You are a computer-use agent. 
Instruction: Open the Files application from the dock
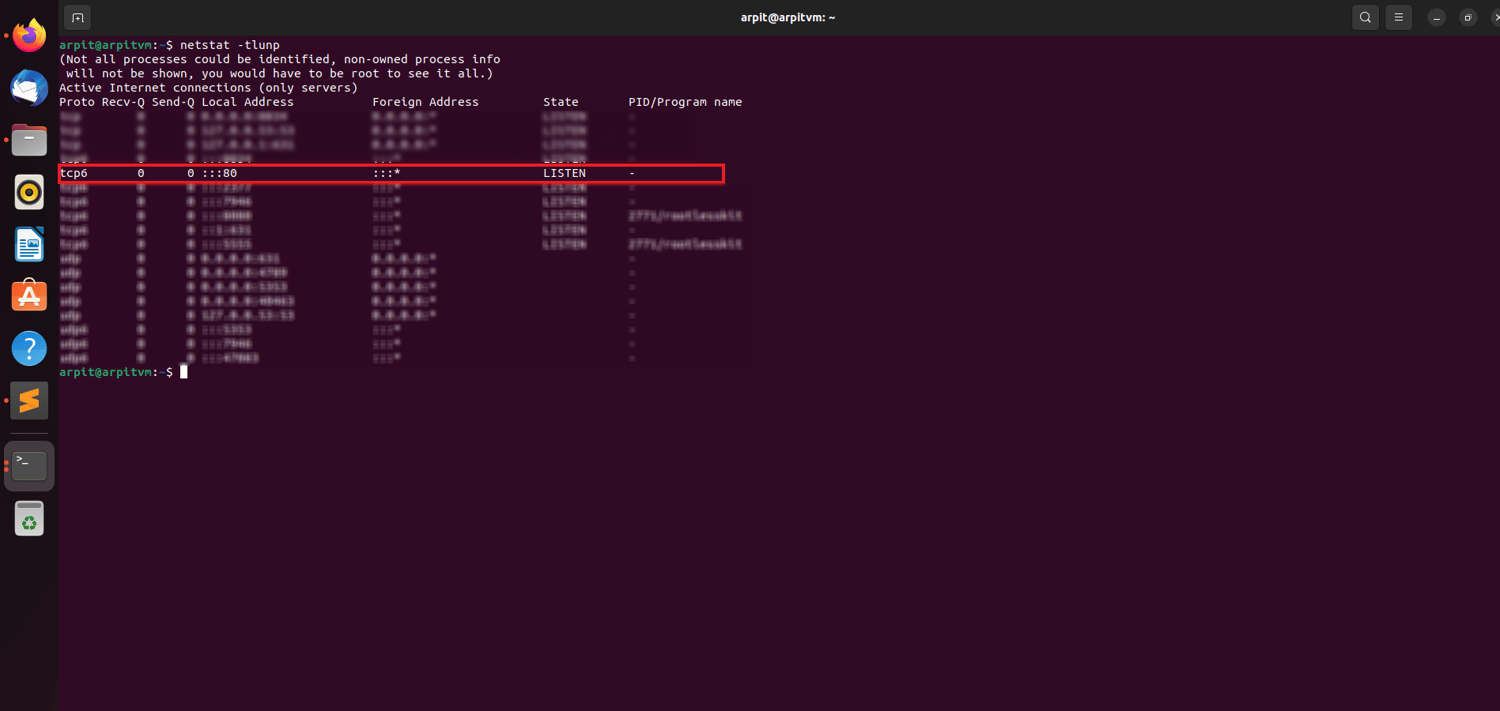(29, 140)
